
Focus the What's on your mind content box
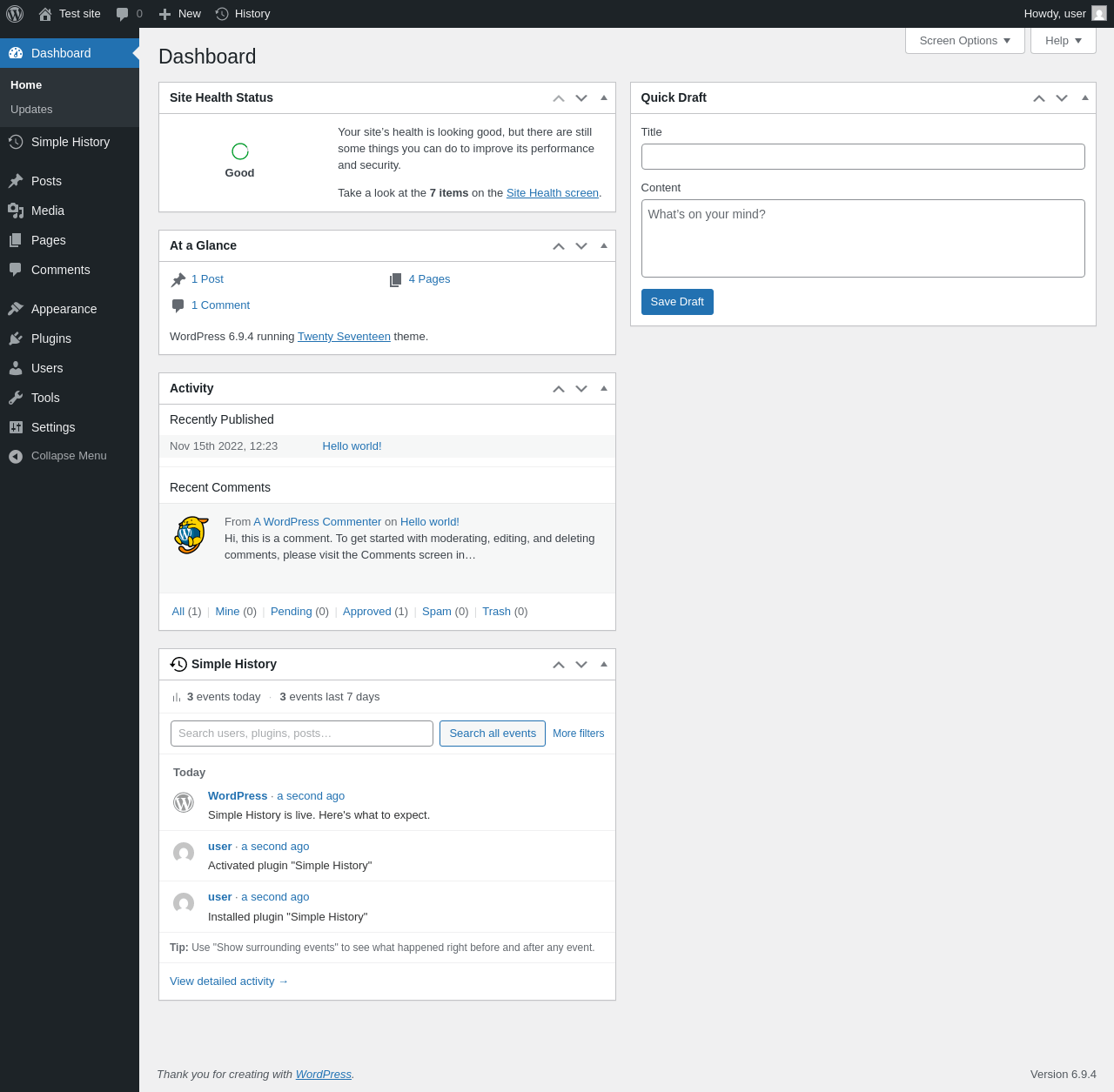tap(863, 238)
